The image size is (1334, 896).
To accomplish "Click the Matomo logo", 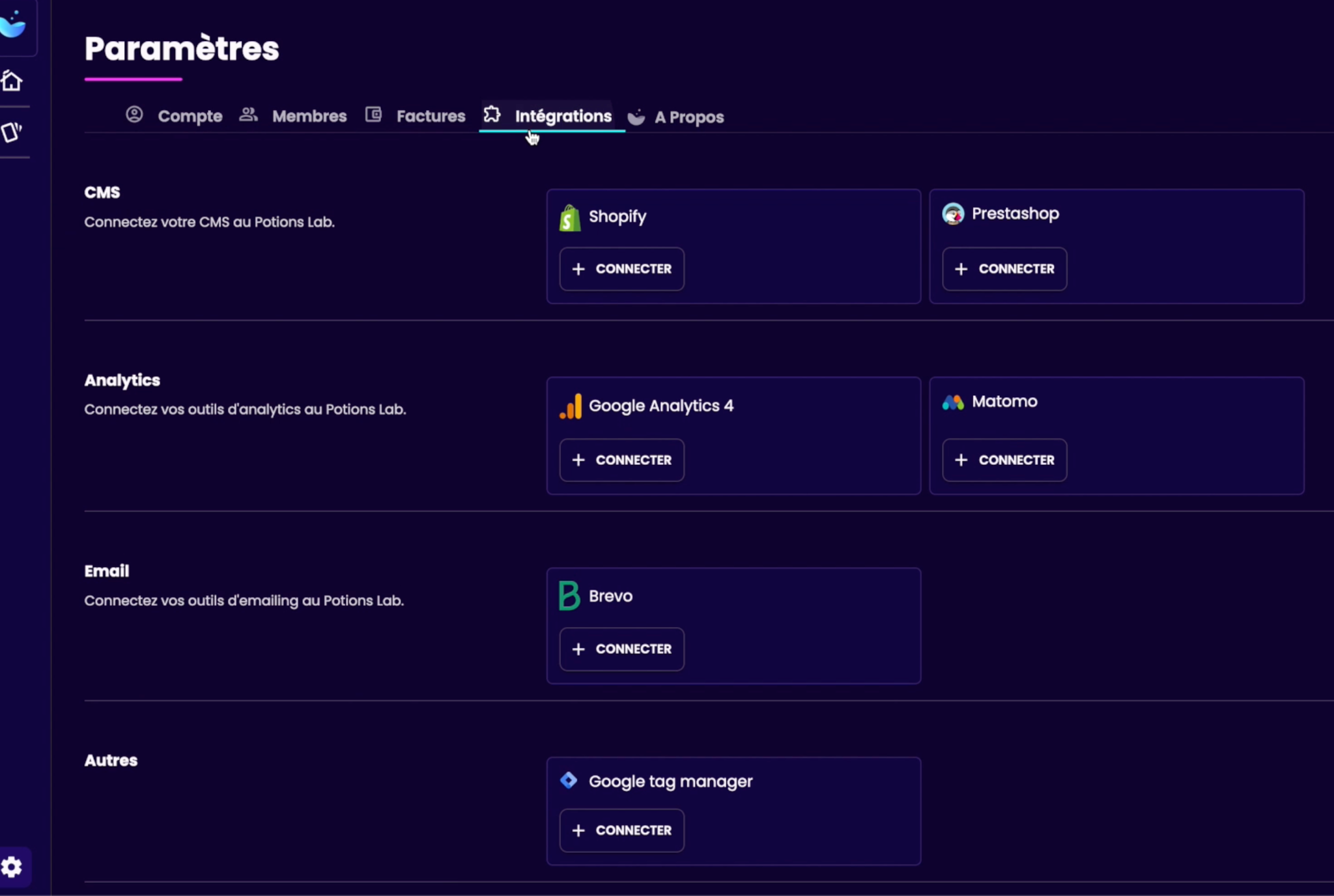I will [953, 402].
